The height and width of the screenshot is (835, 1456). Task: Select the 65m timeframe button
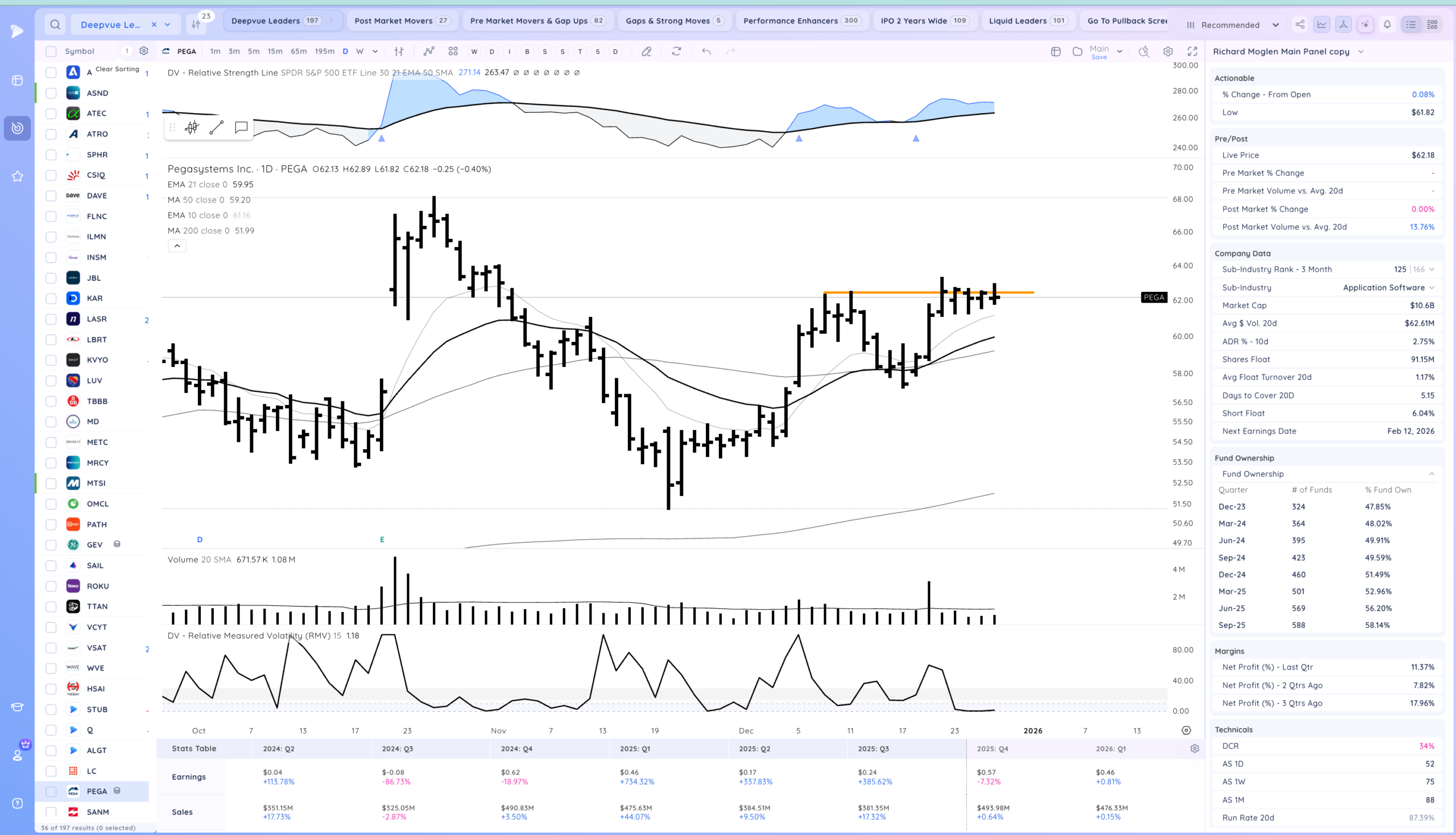coord(298,51)
